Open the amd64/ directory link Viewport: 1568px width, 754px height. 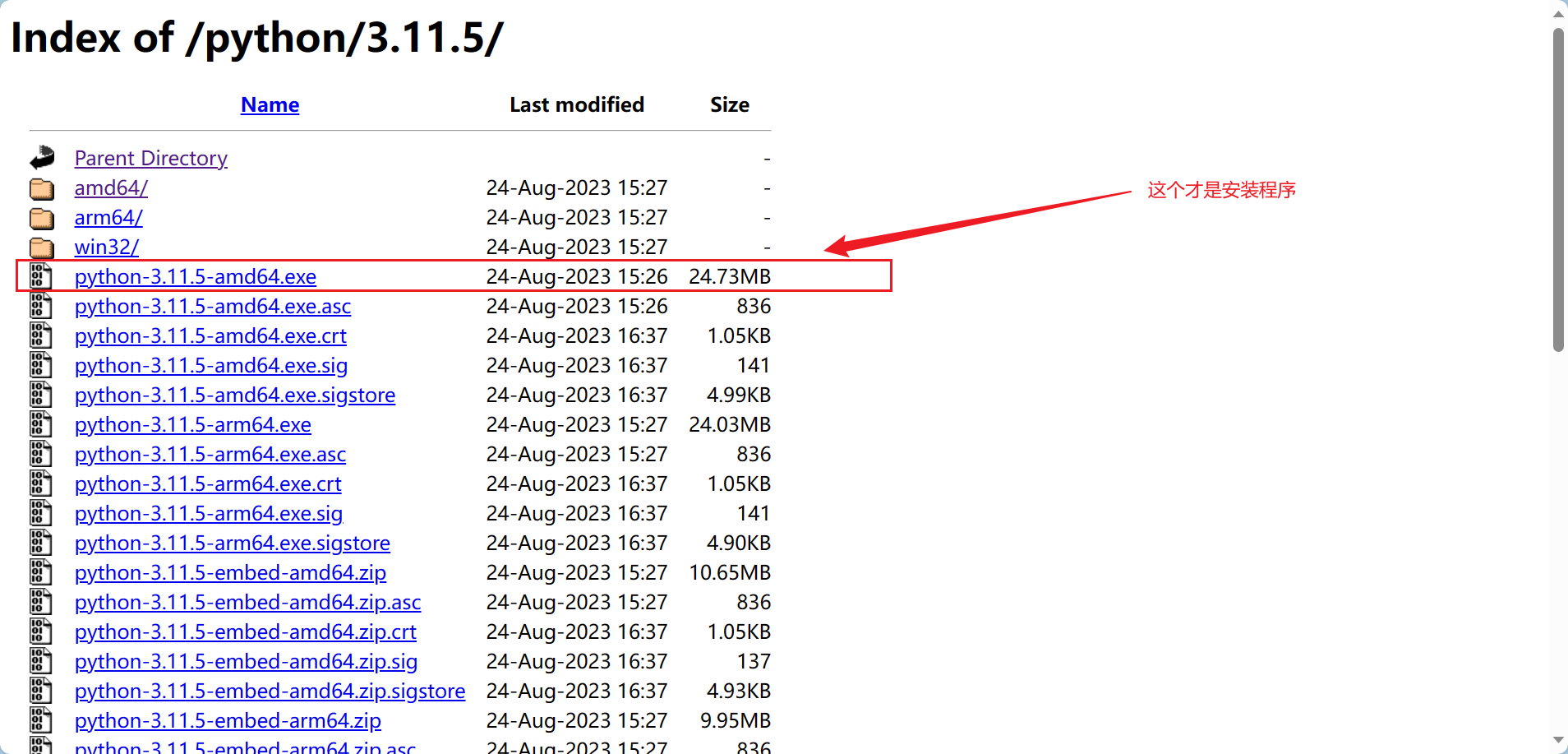point(111,187)
